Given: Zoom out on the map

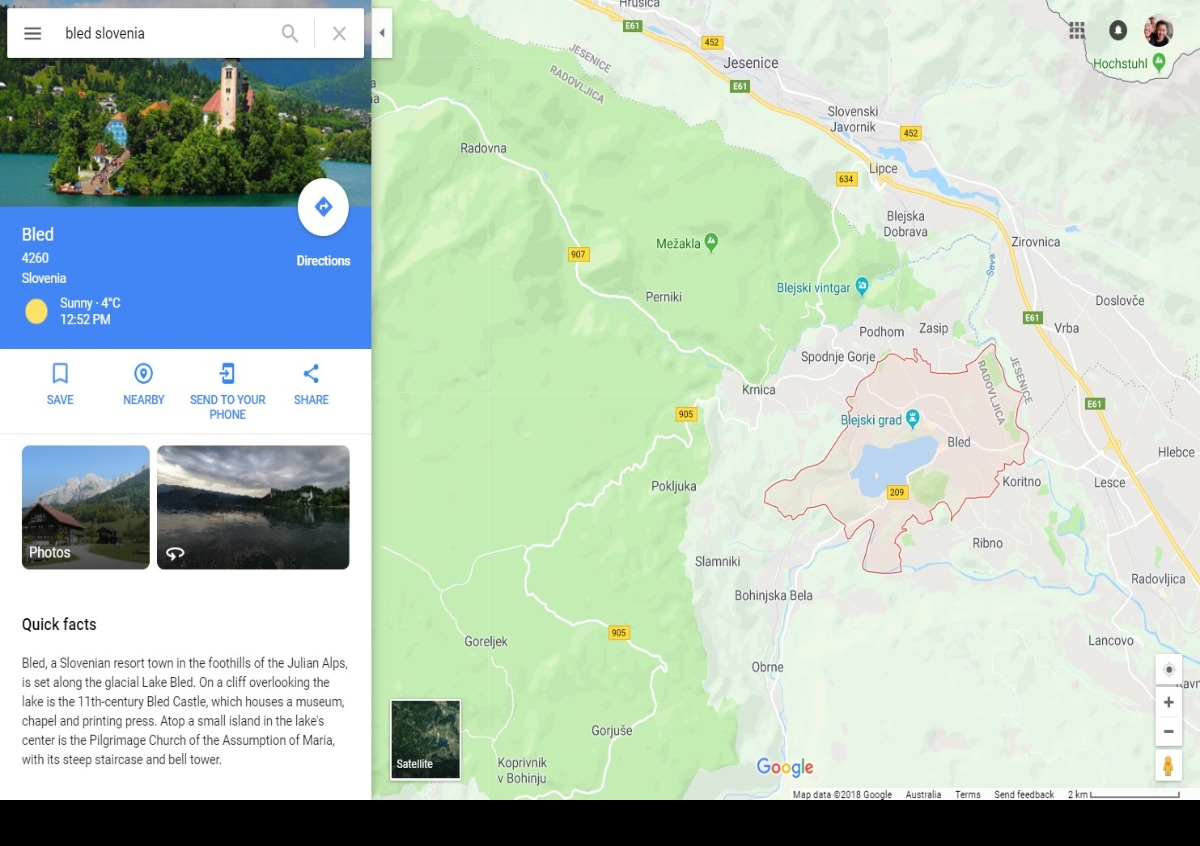Looking at the screenshot, I should coord(1168,732).
